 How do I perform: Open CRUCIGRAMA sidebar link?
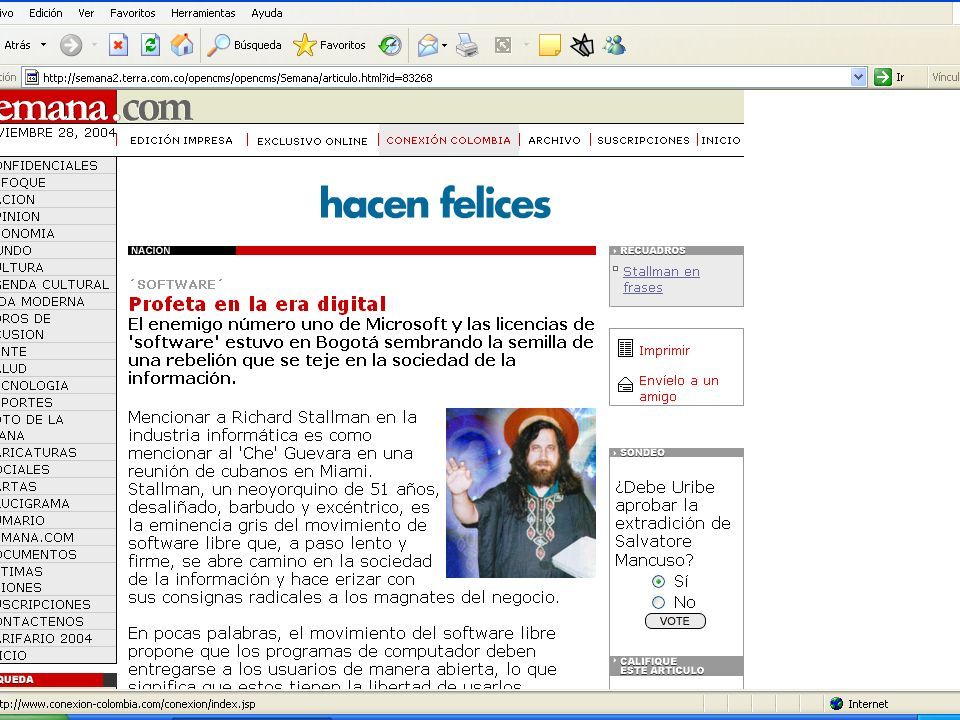tap(35, 503)
